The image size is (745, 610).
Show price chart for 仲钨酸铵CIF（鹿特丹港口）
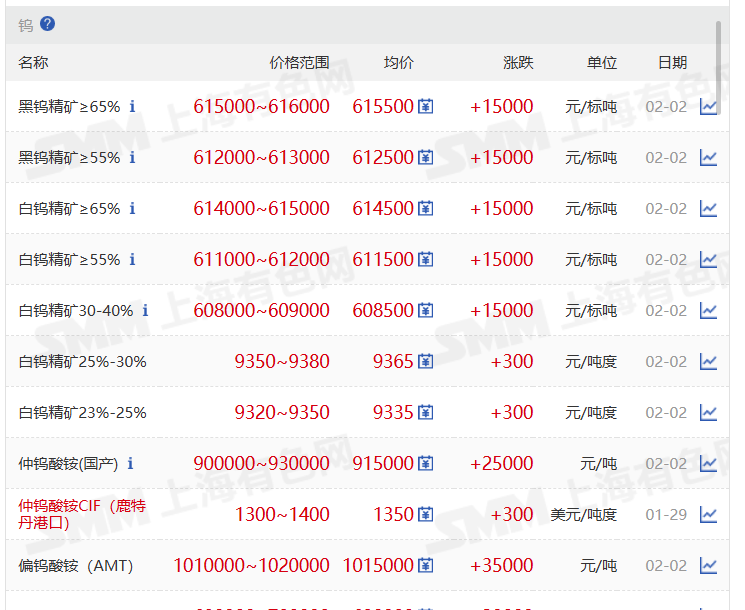[x=708, y=514]
